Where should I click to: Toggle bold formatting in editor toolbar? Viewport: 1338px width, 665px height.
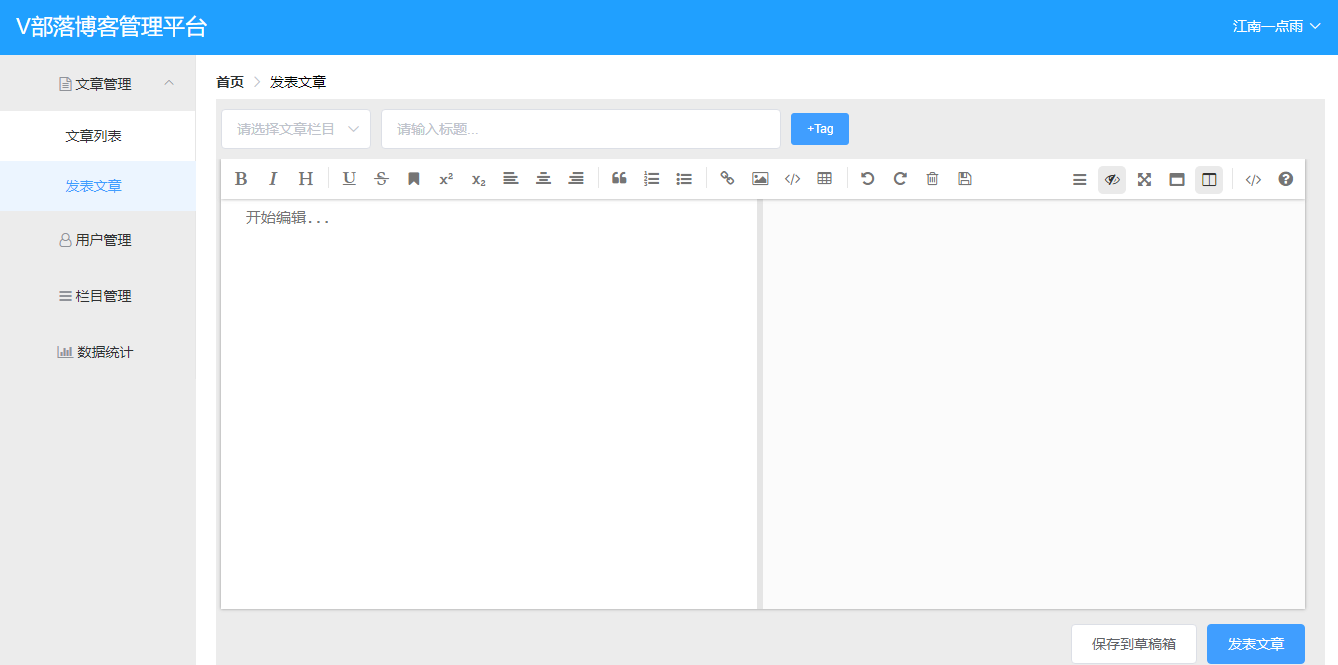pos(241,179)
